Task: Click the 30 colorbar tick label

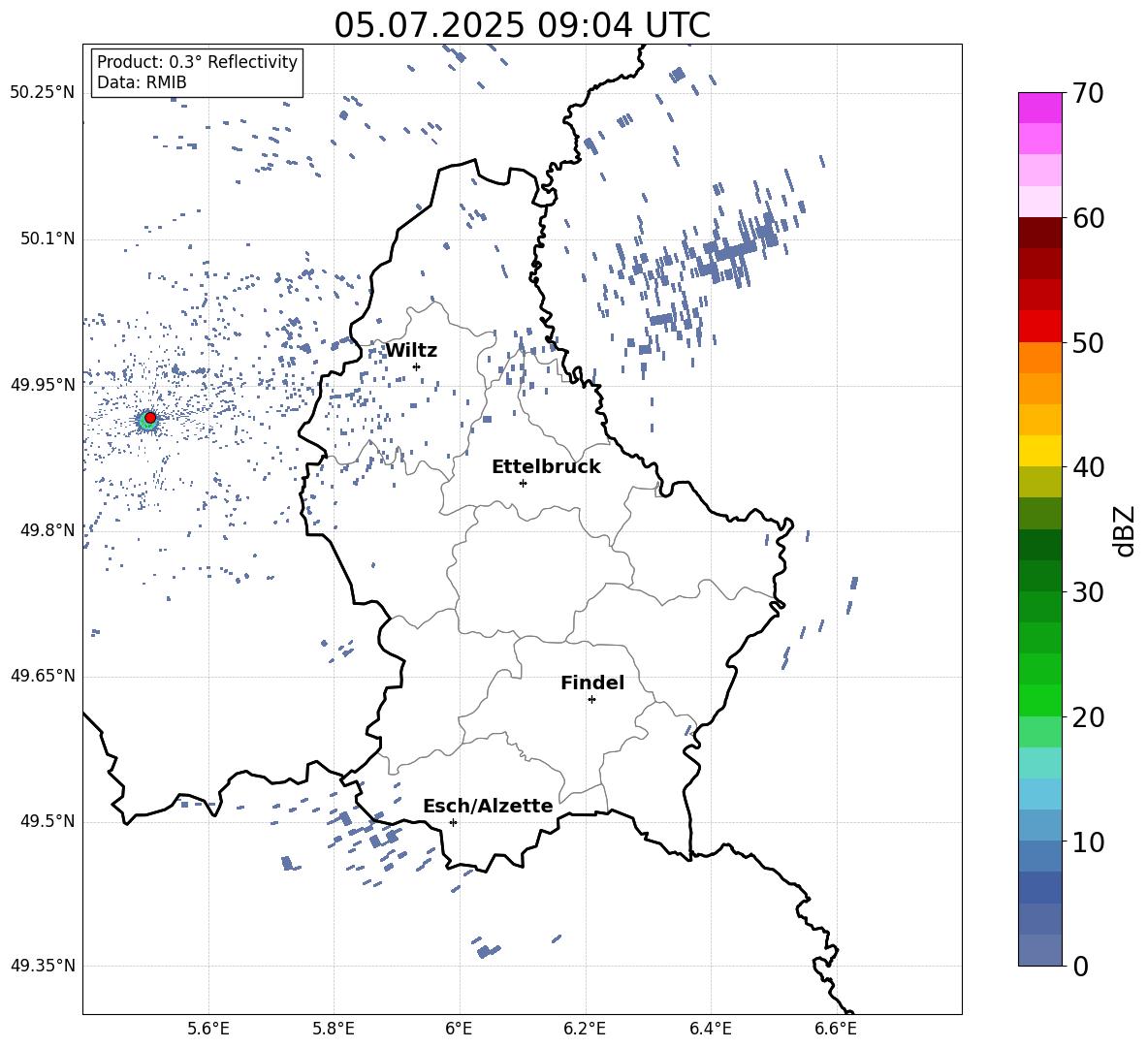Action: [x=1088, y=592]
